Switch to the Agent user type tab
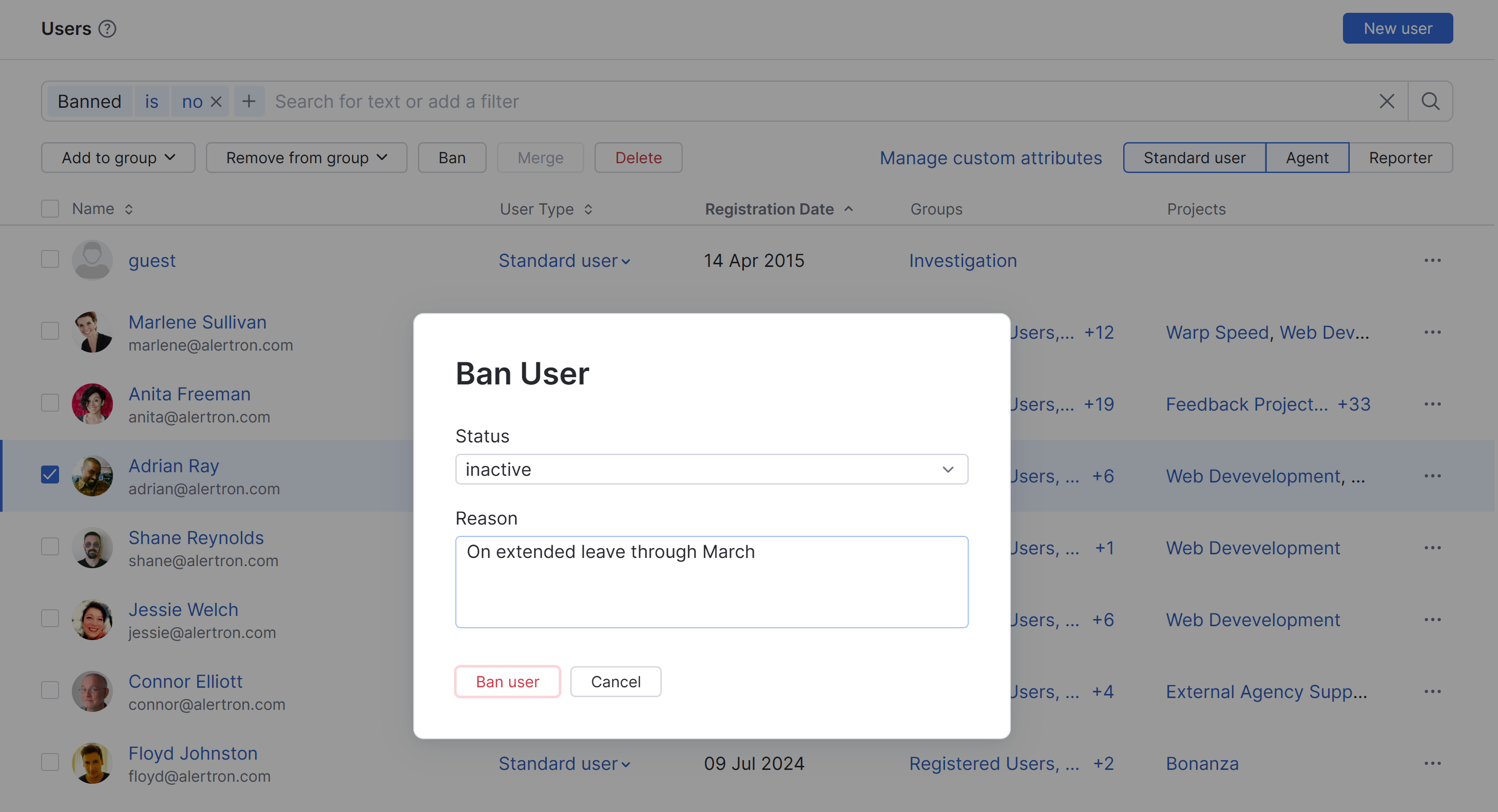Image resolution: width=1498 pixels, height=812 pixels. pos(1307,158)
